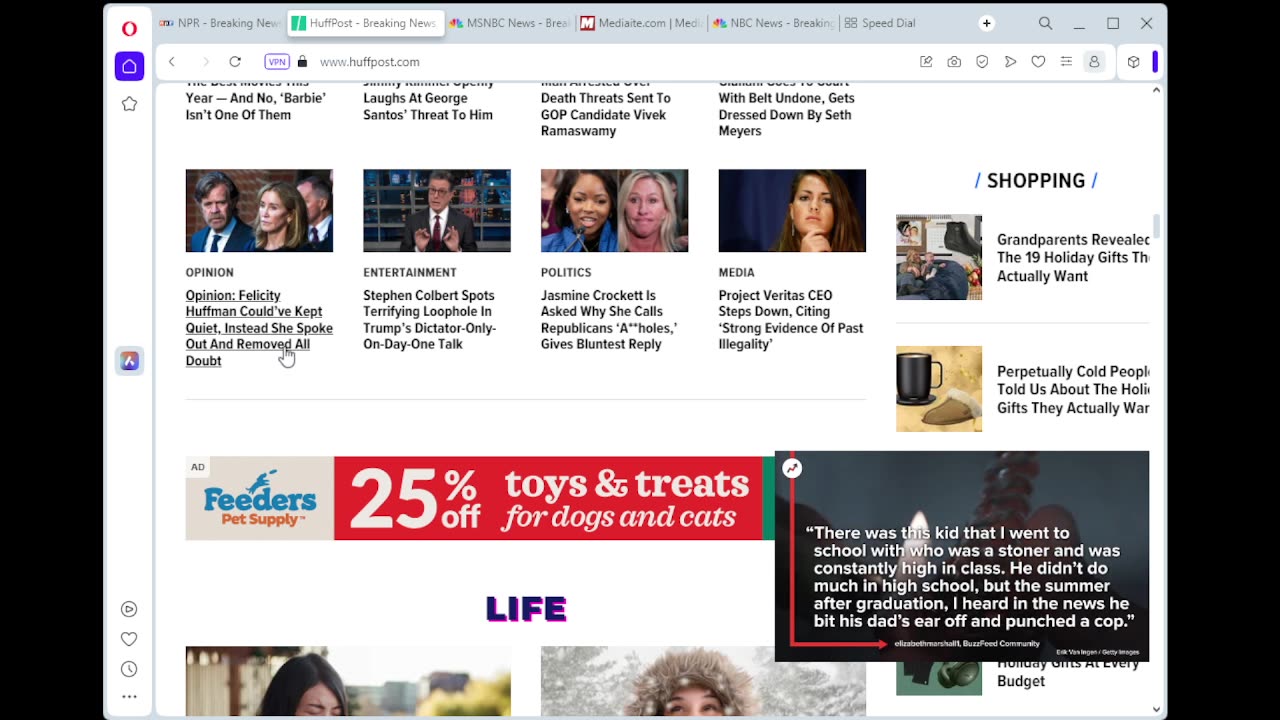The image size is (1280, 720).
Task: Click the address bar URL field
Action: pyautogui.click(x=610, y=62)
